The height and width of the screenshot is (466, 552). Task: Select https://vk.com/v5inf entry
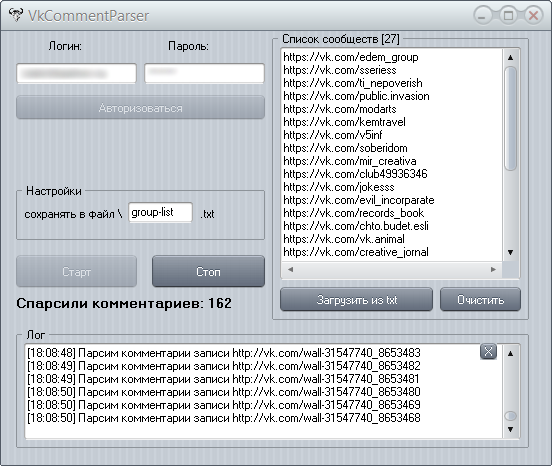tap(333, 135)
